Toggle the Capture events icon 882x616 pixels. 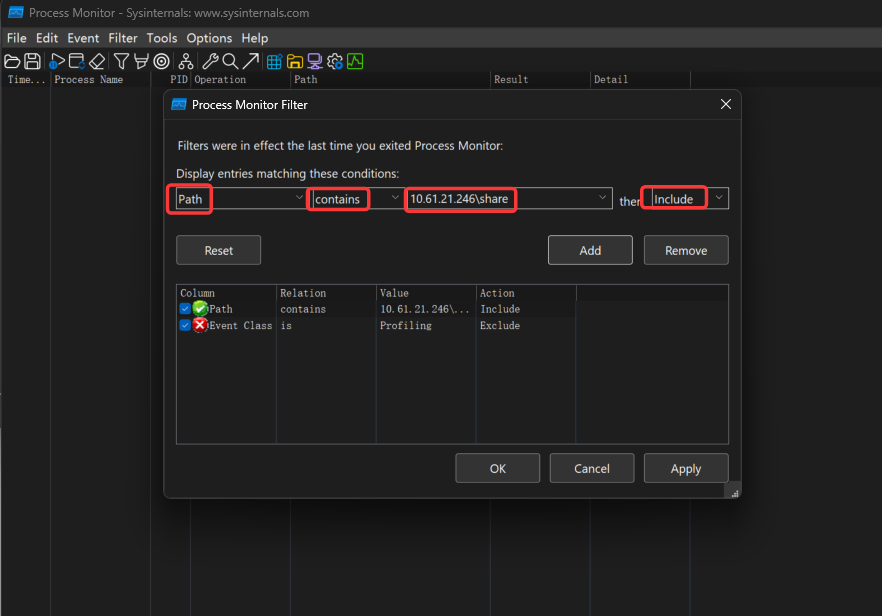click(56, 62)
